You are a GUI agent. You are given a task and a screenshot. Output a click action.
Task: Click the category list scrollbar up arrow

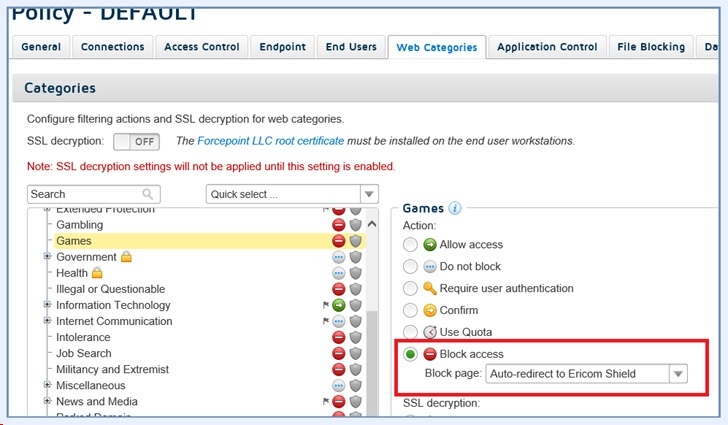tap(373, 223)
